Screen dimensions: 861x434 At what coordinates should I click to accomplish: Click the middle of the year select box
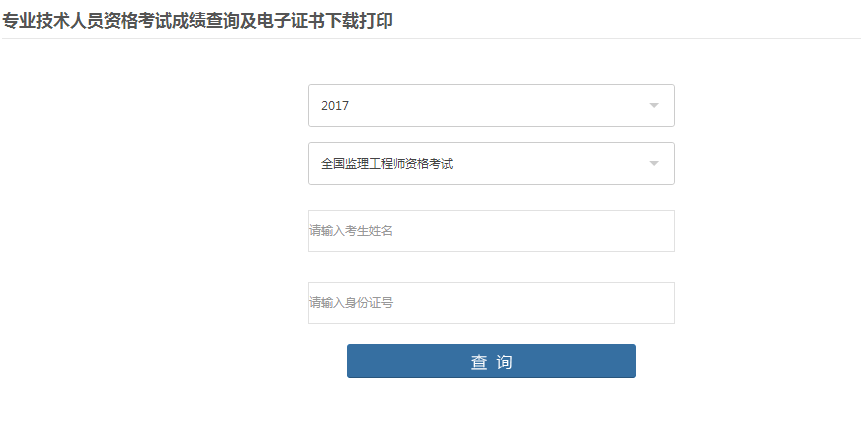coord(491,105)
